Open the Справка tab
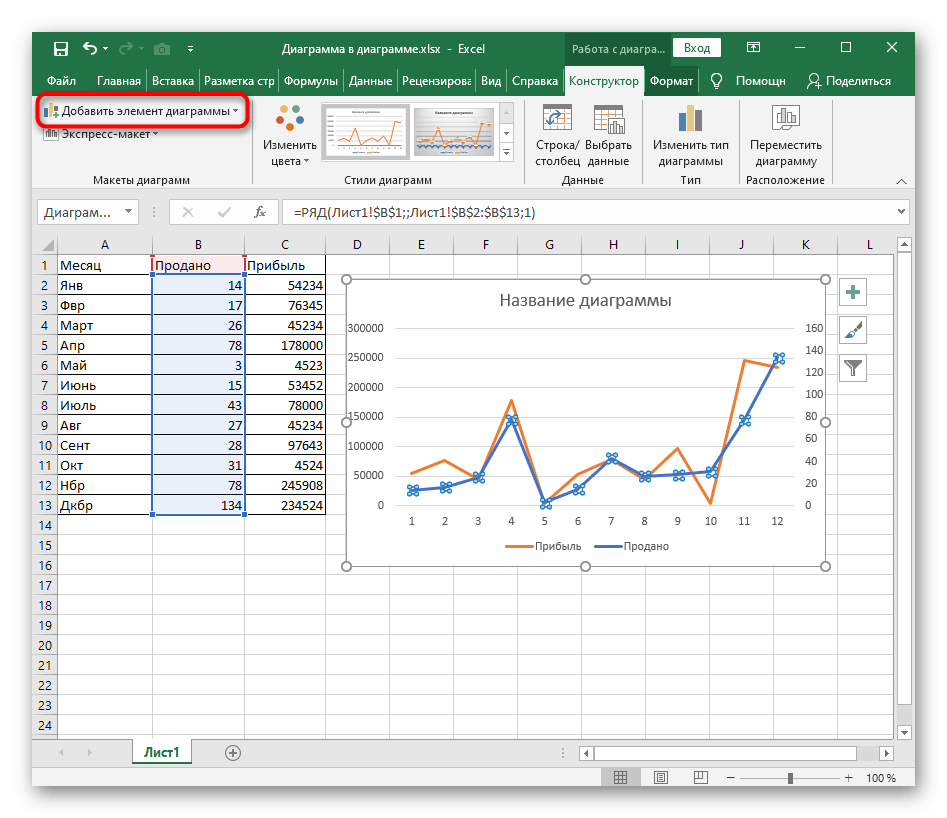Image resolution: width=947 pixels, height=818 pixels. [x=534, y=81]
